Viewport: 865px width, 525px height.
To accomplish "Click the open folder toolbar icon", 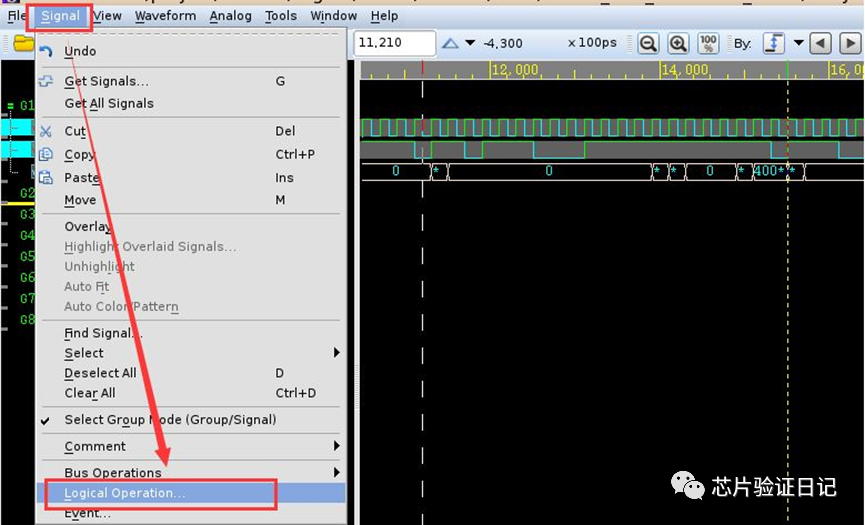I will click(23, 43).
